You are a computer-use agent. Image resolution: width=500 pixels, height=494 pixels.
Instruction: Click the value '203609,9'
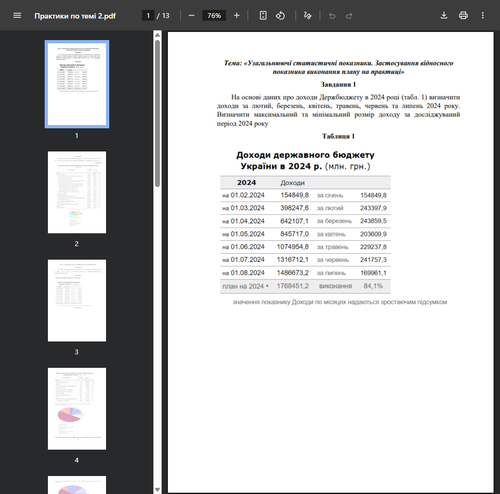point(373,234)
